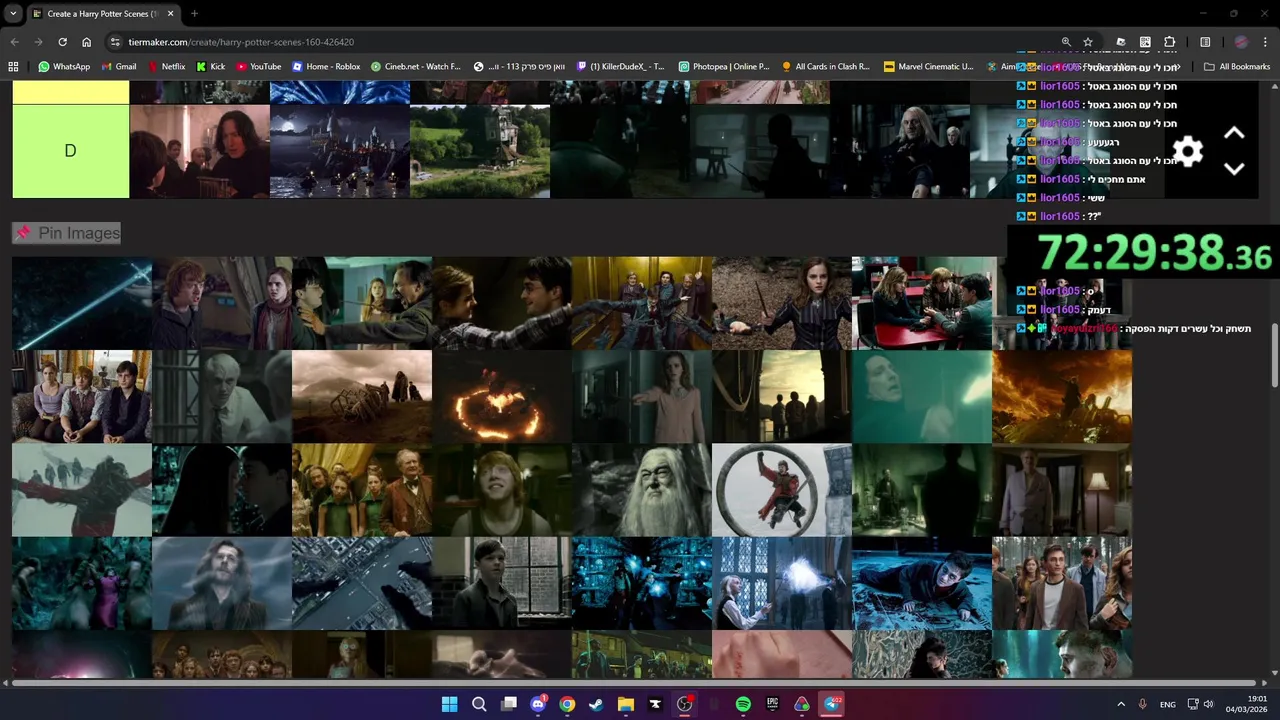This screenshot has width=1280, height=720.
Task: Select the ring of fire thumbnail
Action: click(502, 397)
